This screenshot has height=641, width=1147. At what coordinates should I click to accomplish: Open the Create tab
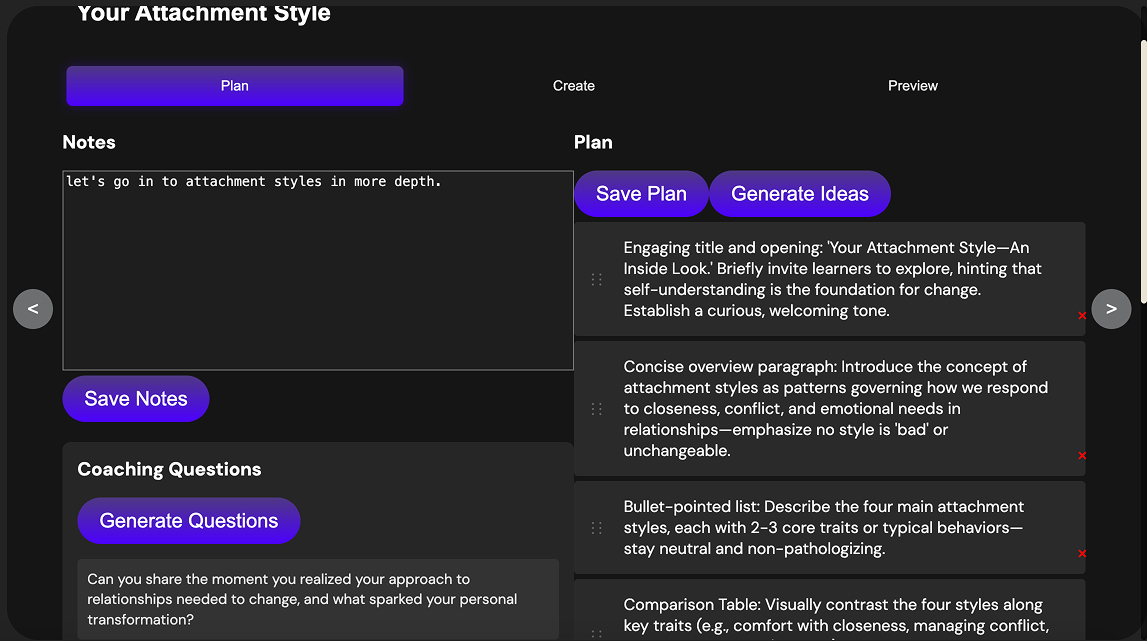tap(574, 86)
